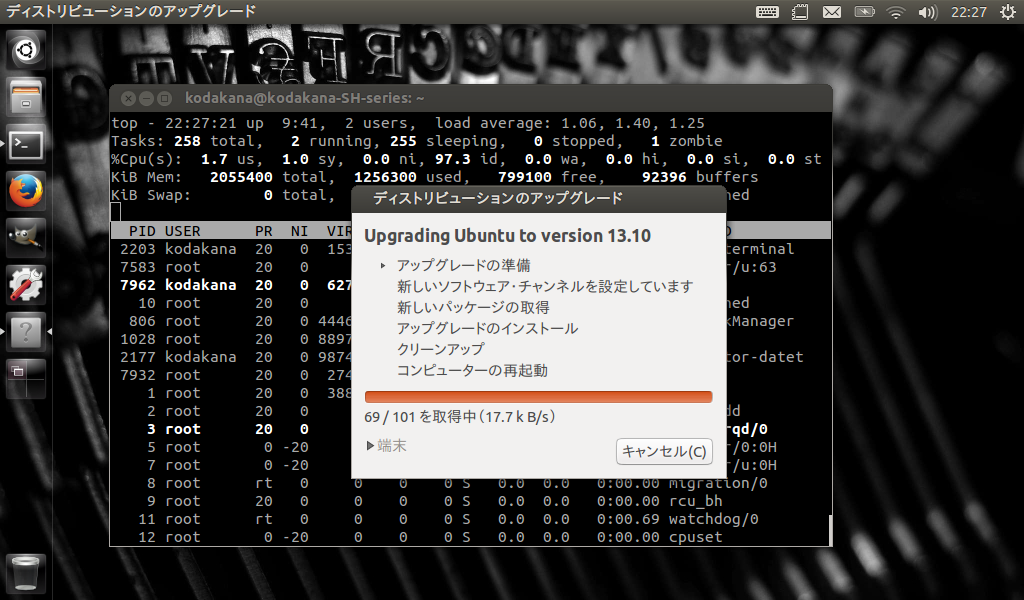Click step クリーンアップ
Viewport: 1024px width, 600px height.
[x=441, y=349]
